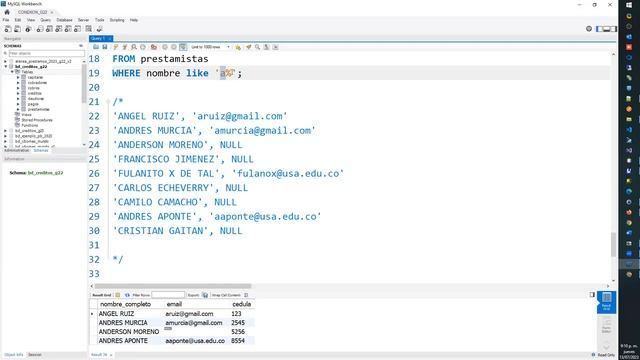
Task: Click the schema filter objects search field
Action: [x=46, y=53]
